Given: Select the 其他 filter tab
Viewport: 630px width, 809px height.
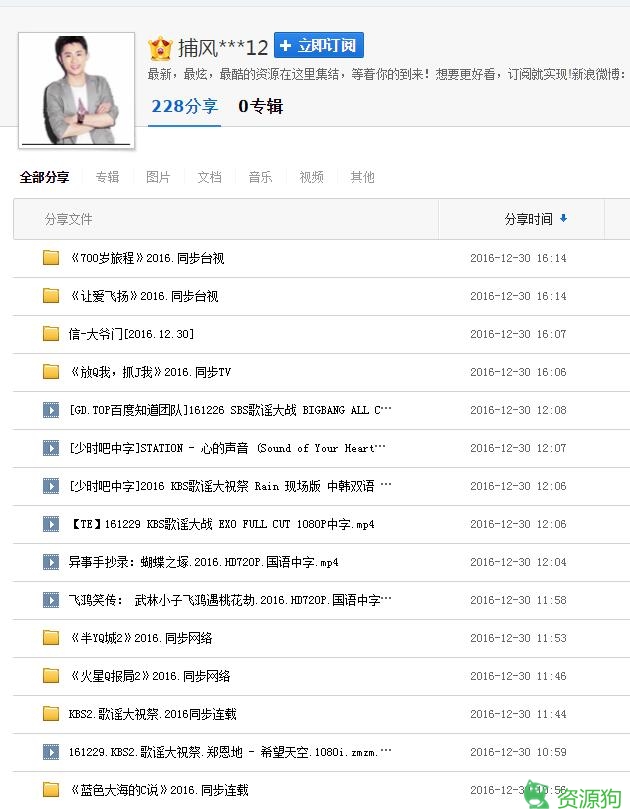Looking at the screenshot, I should (362, 177).
